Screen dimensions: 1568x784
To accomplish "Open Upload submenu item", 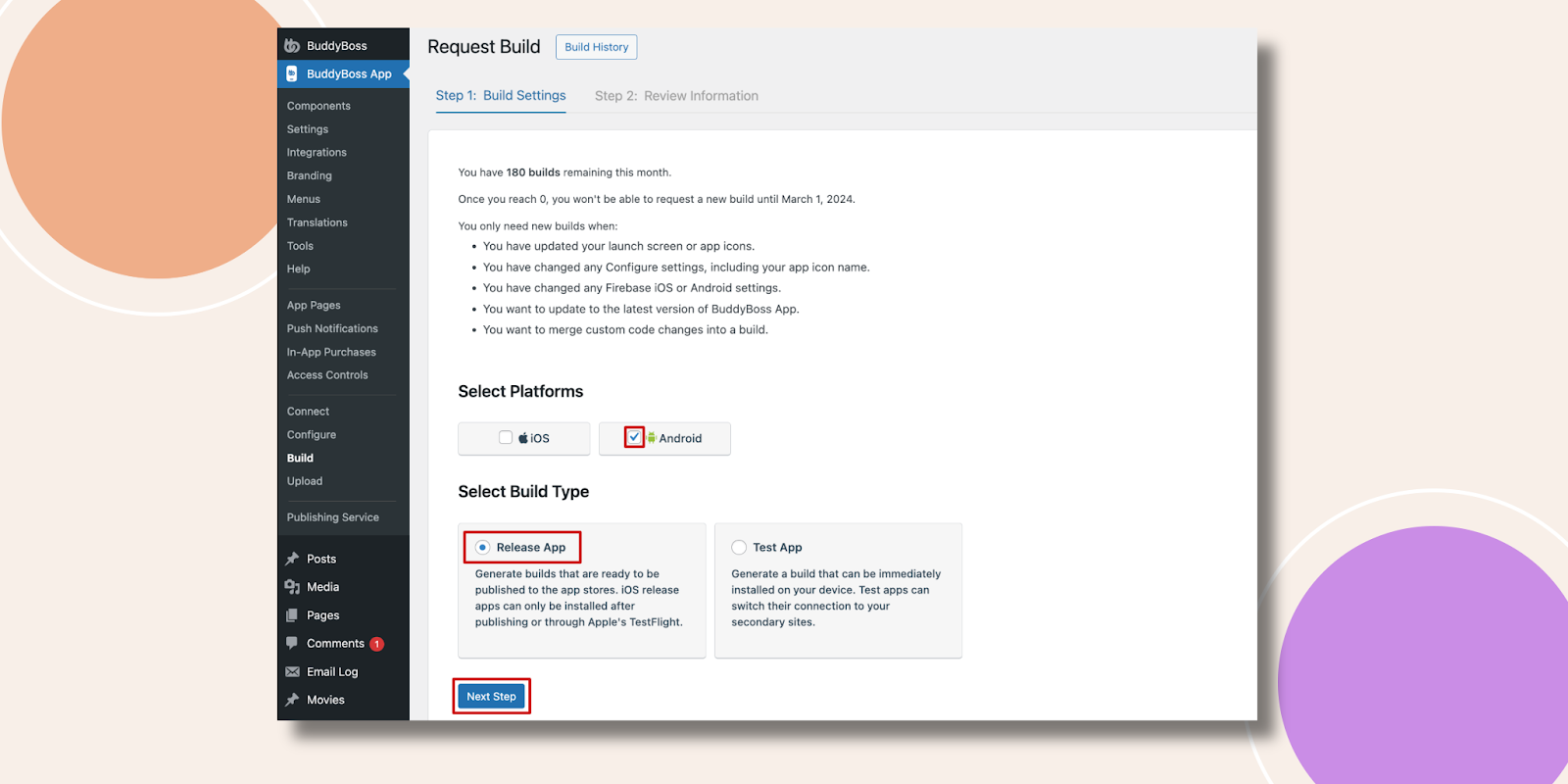I will coord(305,481).
